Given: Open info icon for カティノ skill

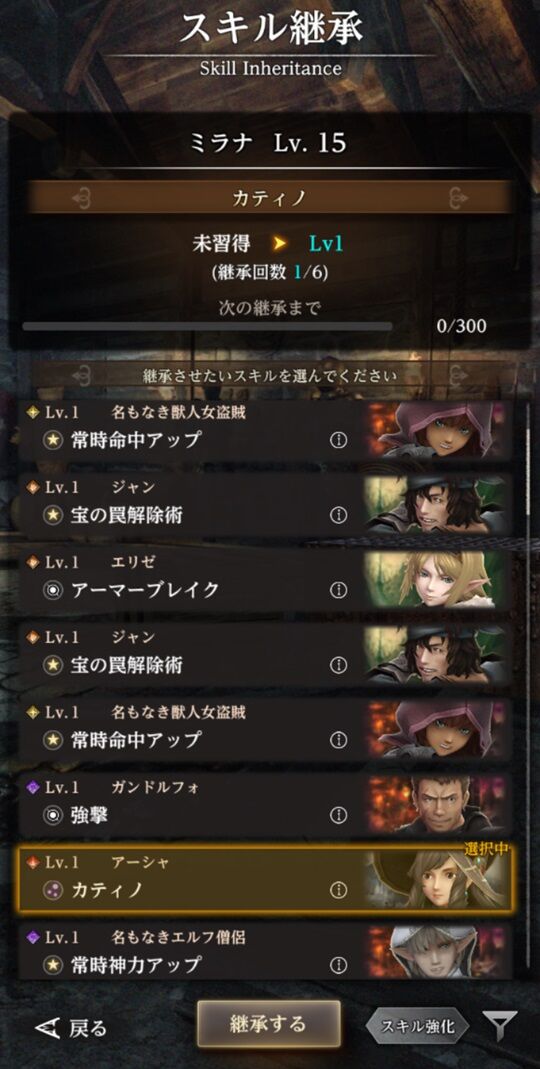Looking at the screenshot, I should (x=338, y=890).
